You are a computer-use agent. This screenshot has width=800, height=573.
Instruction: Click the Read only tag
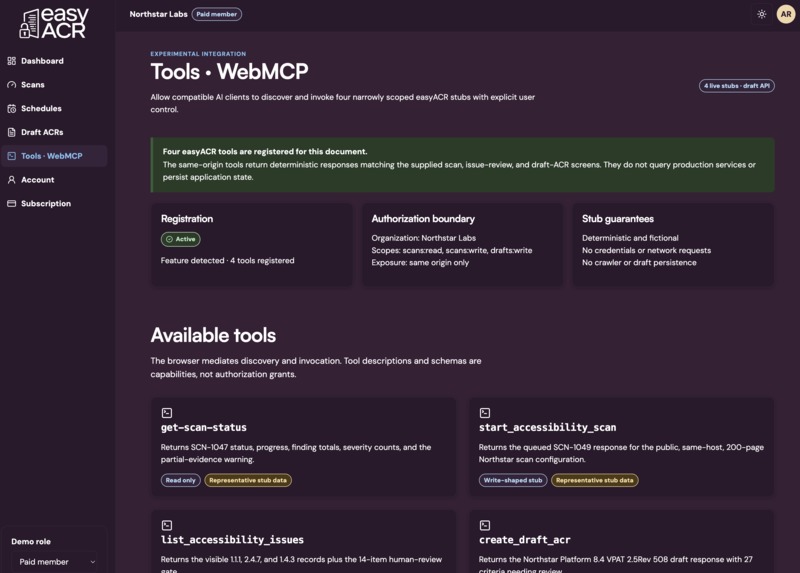[181, 480]
